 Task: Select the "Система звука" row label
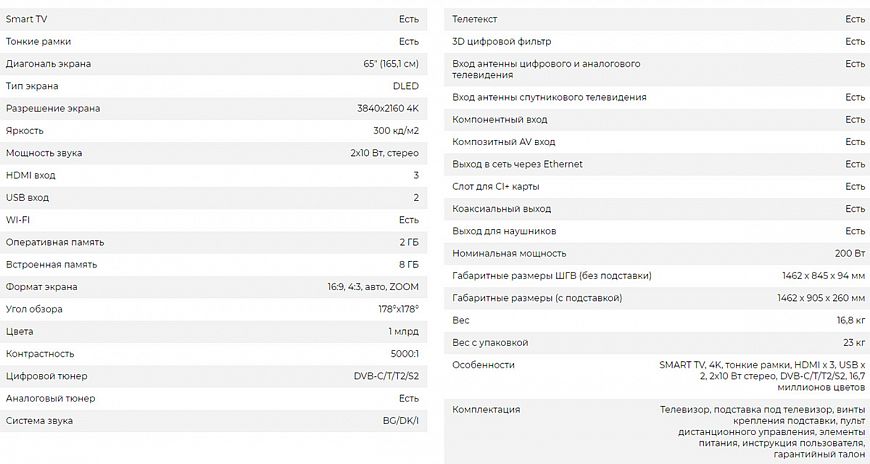[39, 420]
